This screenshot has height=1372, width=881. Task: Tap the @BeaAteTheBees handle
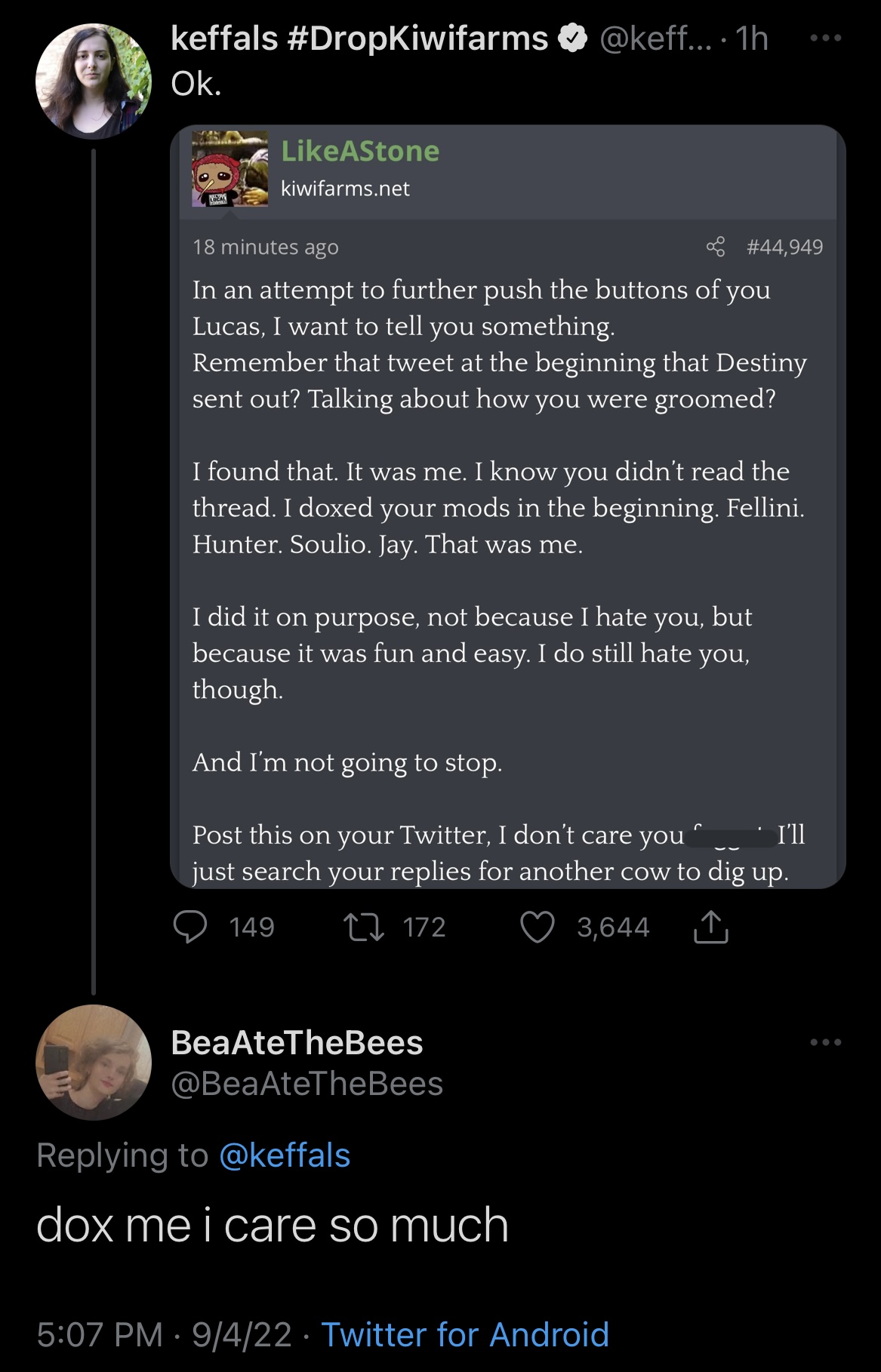307,1084
